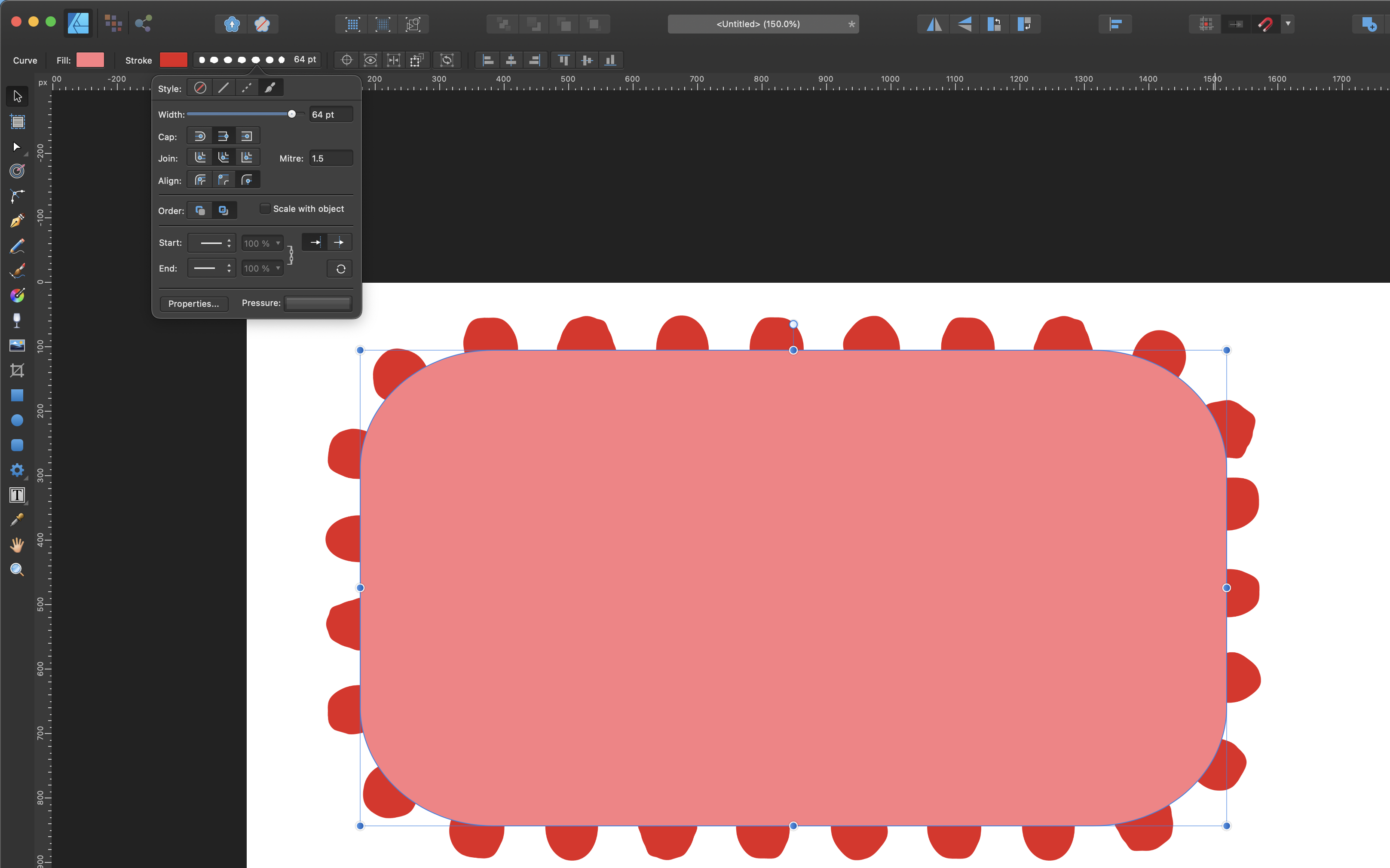Image resolution: width=1390 pixels, height=868 pixels.
Task: Set stroke style to None
Action: (x=200, y=88)
